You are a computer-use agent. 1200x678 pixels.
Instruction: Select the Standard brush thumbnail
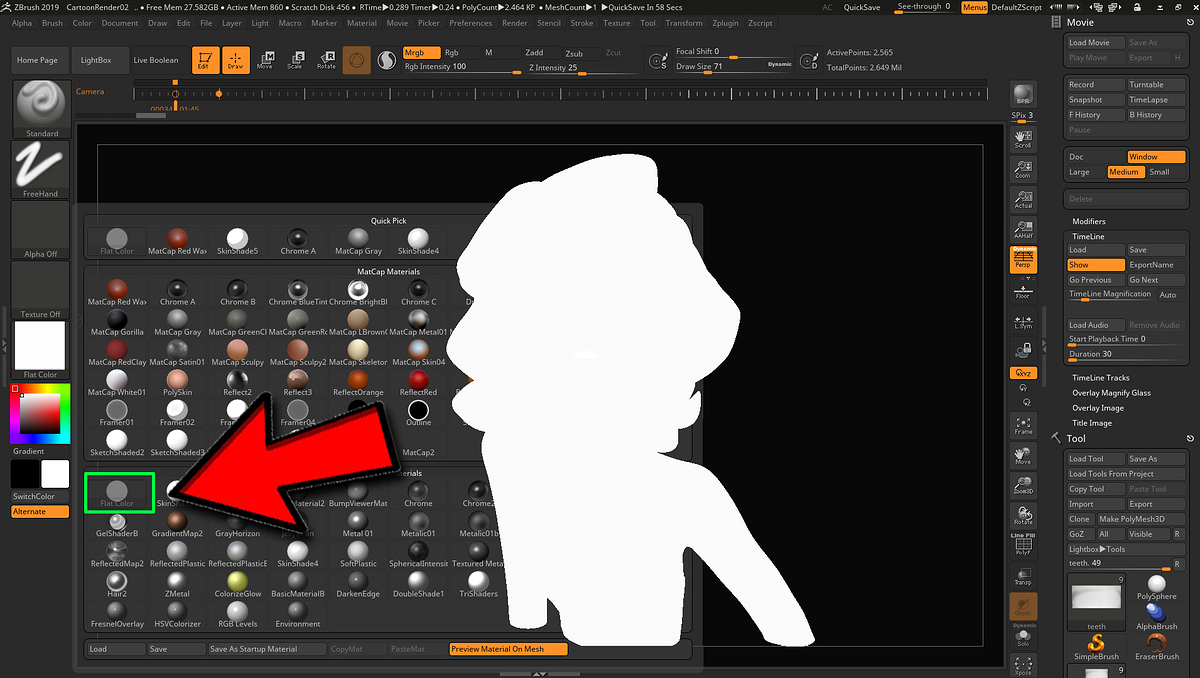[x=41, y=104]
